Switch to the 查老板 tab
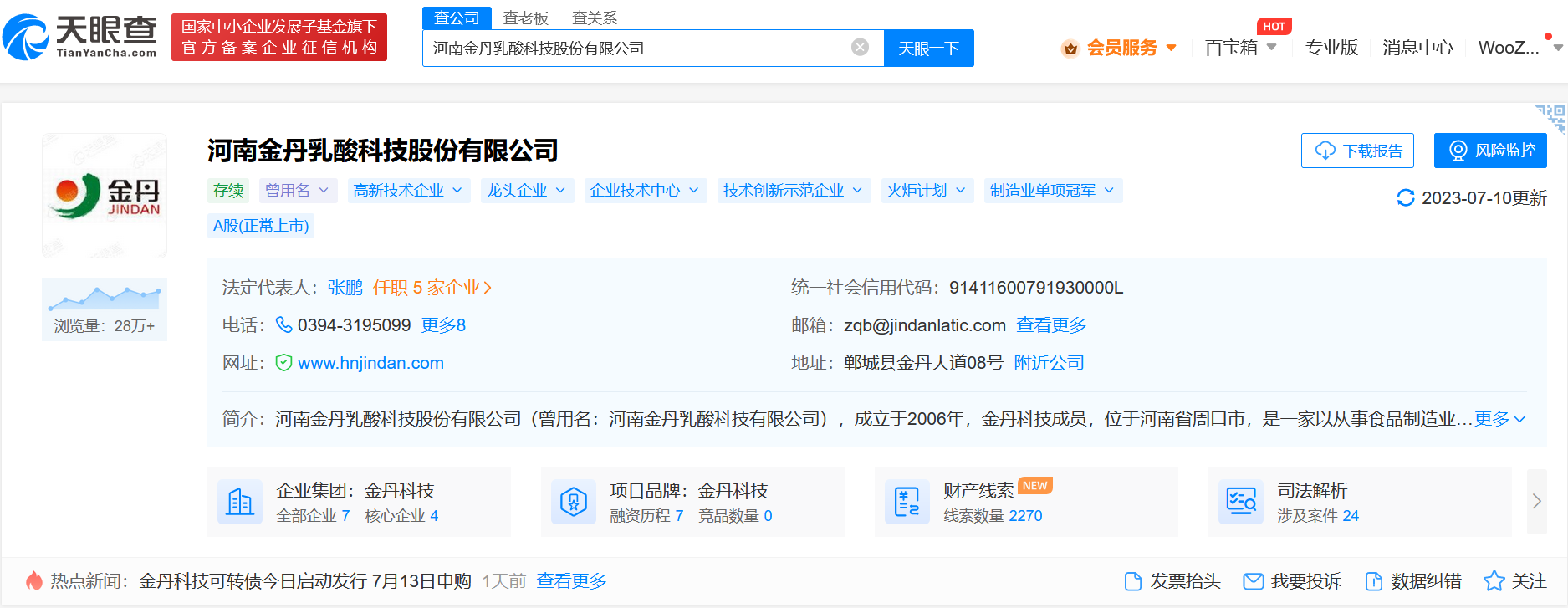Viewport: 1568px width, 608px height. click(x=525, y=18)
